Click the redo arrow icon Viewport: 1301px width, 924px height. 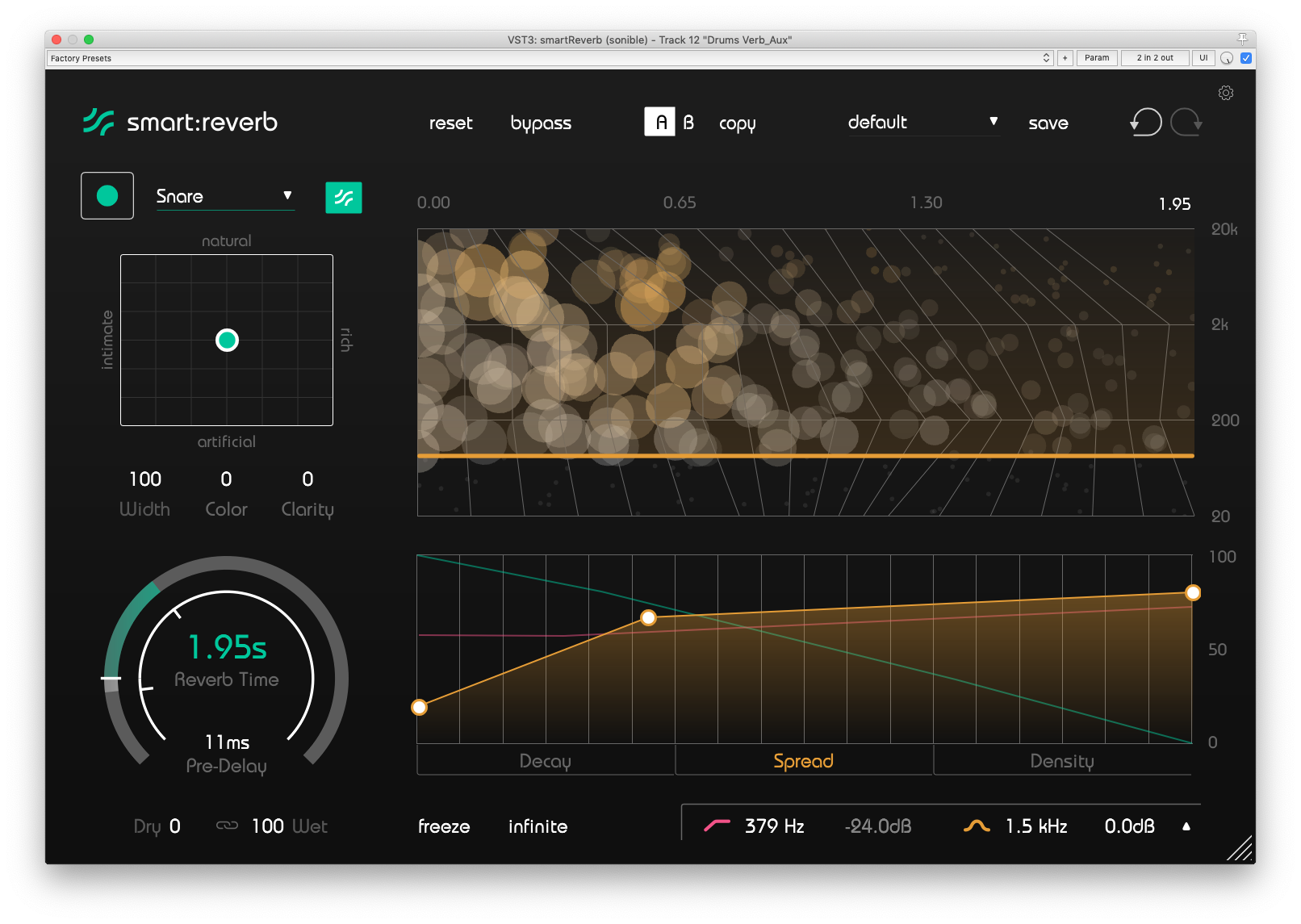(x=1186, y=123)
